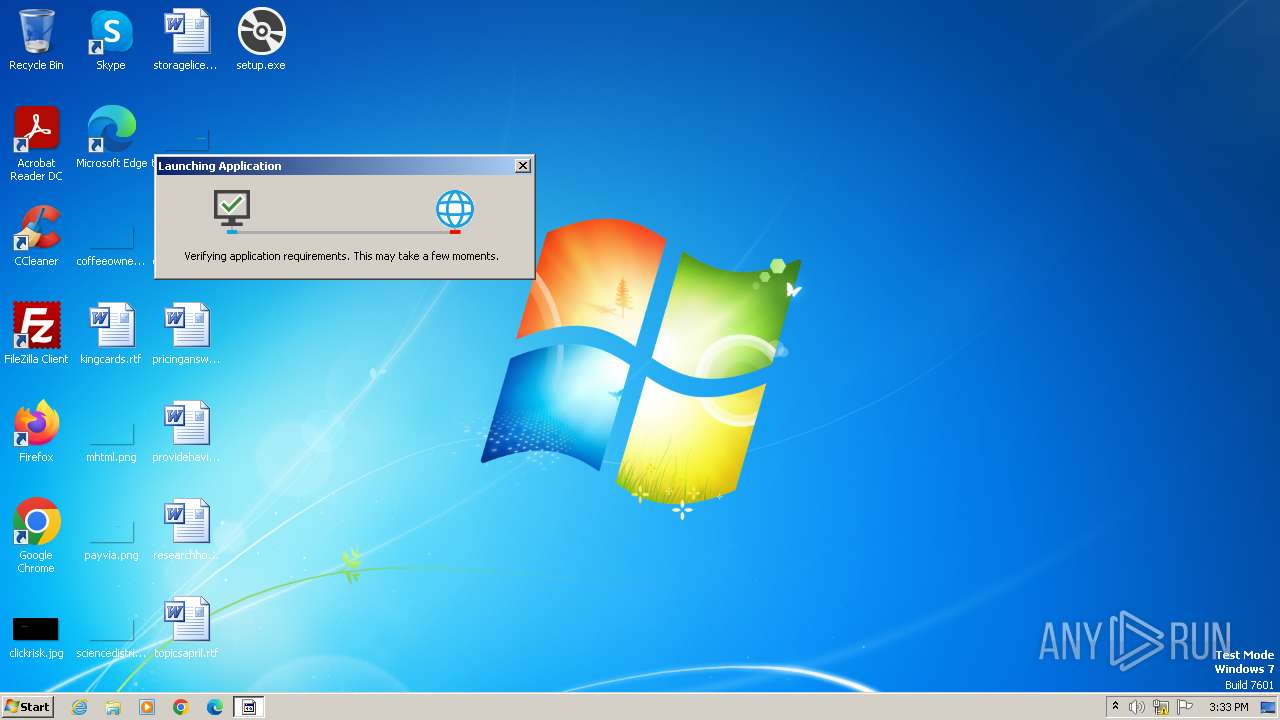Select the Microsoft Edge desktop shortcut
This screenshot has width=1280, height=720.
112,138
